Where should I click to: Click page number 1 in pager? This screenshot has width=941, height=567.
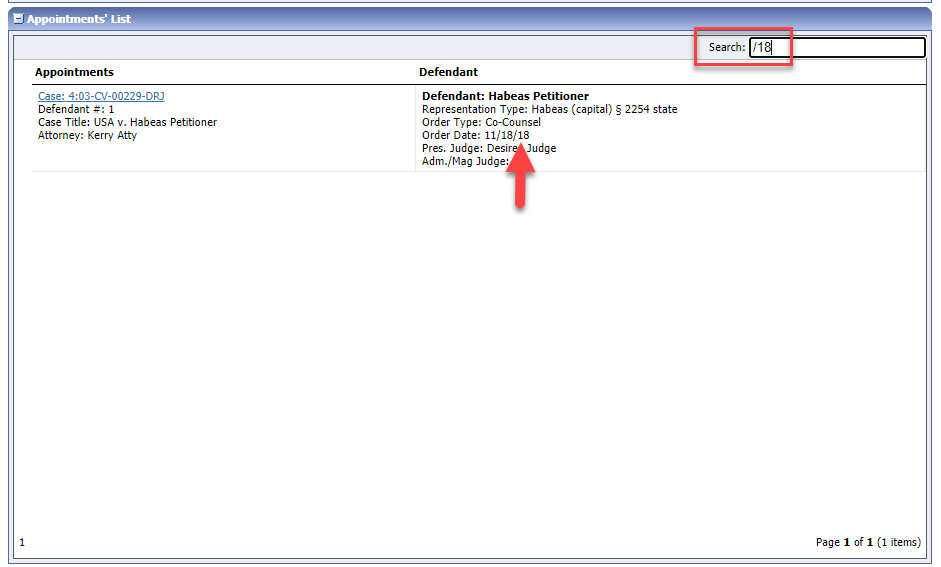coord(22,542)
